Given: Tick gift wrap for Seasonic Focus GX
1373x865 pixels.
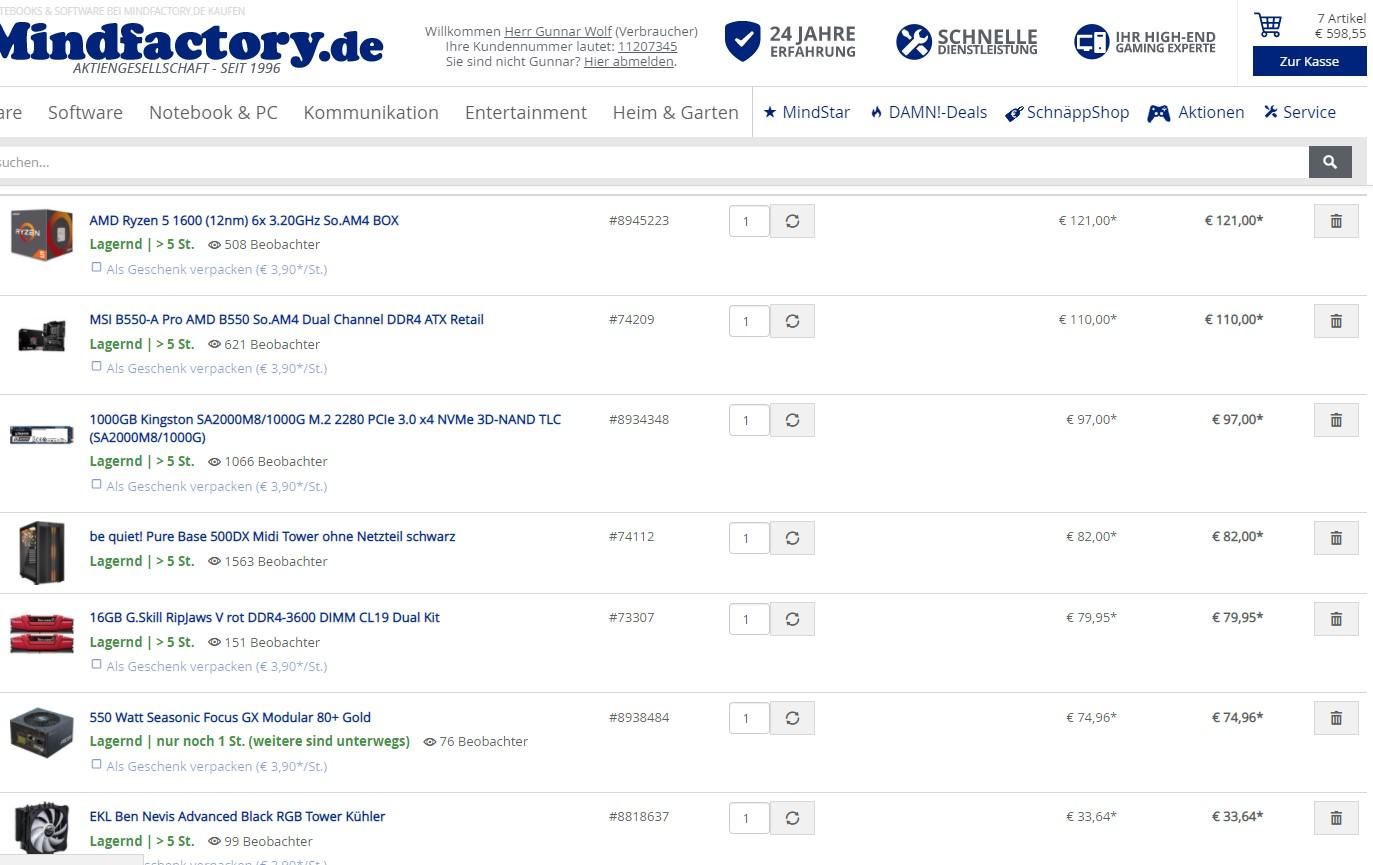Looking at the screenshot, I should point(96,764).
